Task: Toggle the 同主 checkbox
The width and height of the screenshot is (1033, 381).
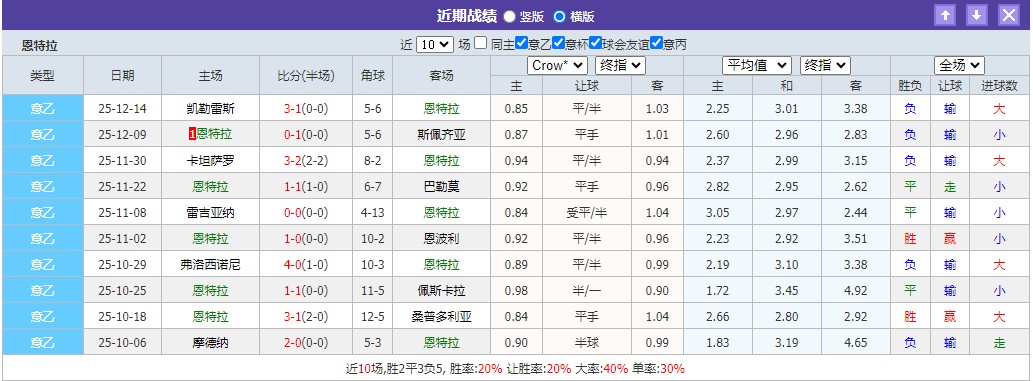Action: pyautogui.click(x=481, y=44)
